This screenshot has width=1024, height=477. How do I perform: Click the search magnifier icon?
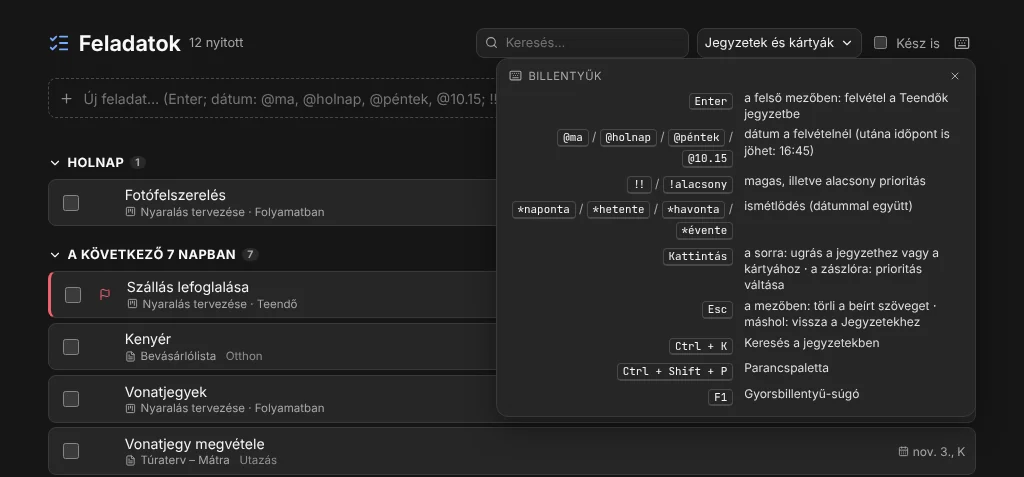click(x=491, y=43)
